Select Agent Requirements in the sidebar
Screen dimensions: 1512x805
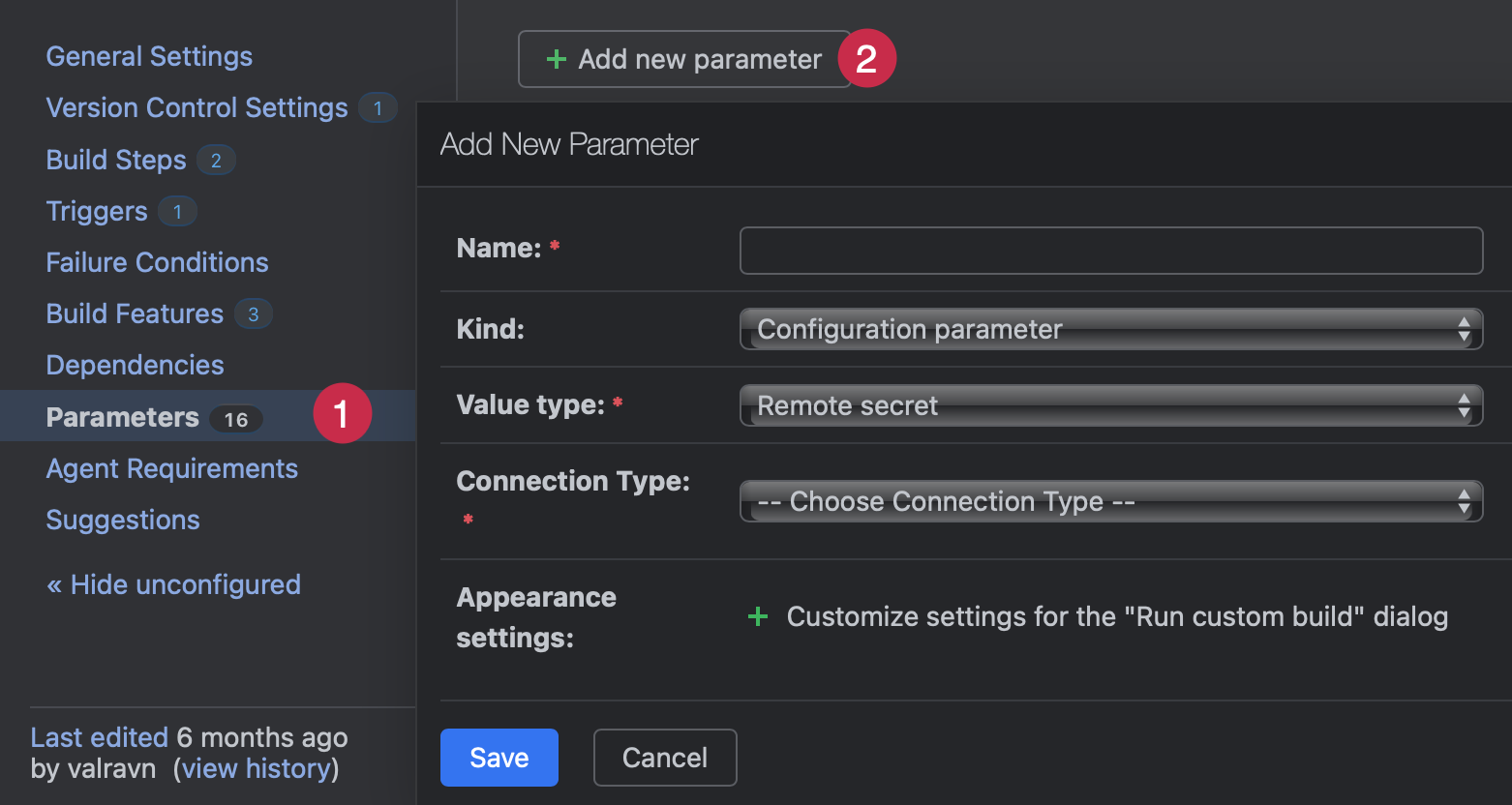(171, 469)
